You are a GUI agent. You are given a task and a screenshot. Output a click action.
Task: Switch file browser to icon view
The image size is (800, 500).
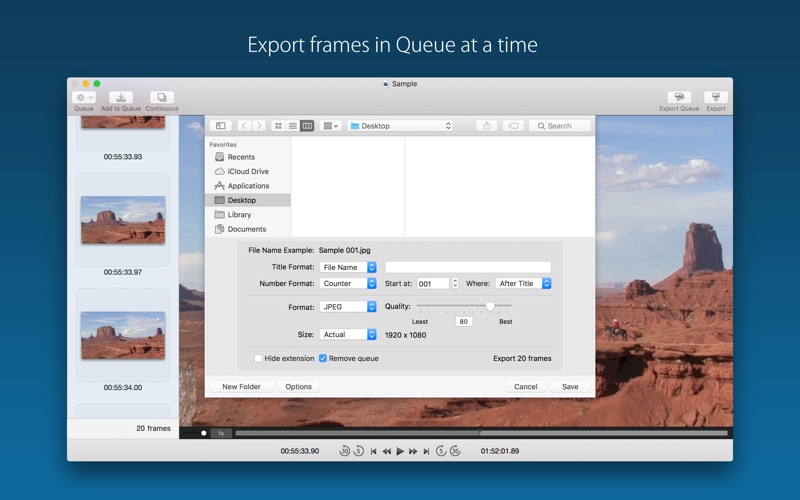pyautogui.click(x=278, y=126)
